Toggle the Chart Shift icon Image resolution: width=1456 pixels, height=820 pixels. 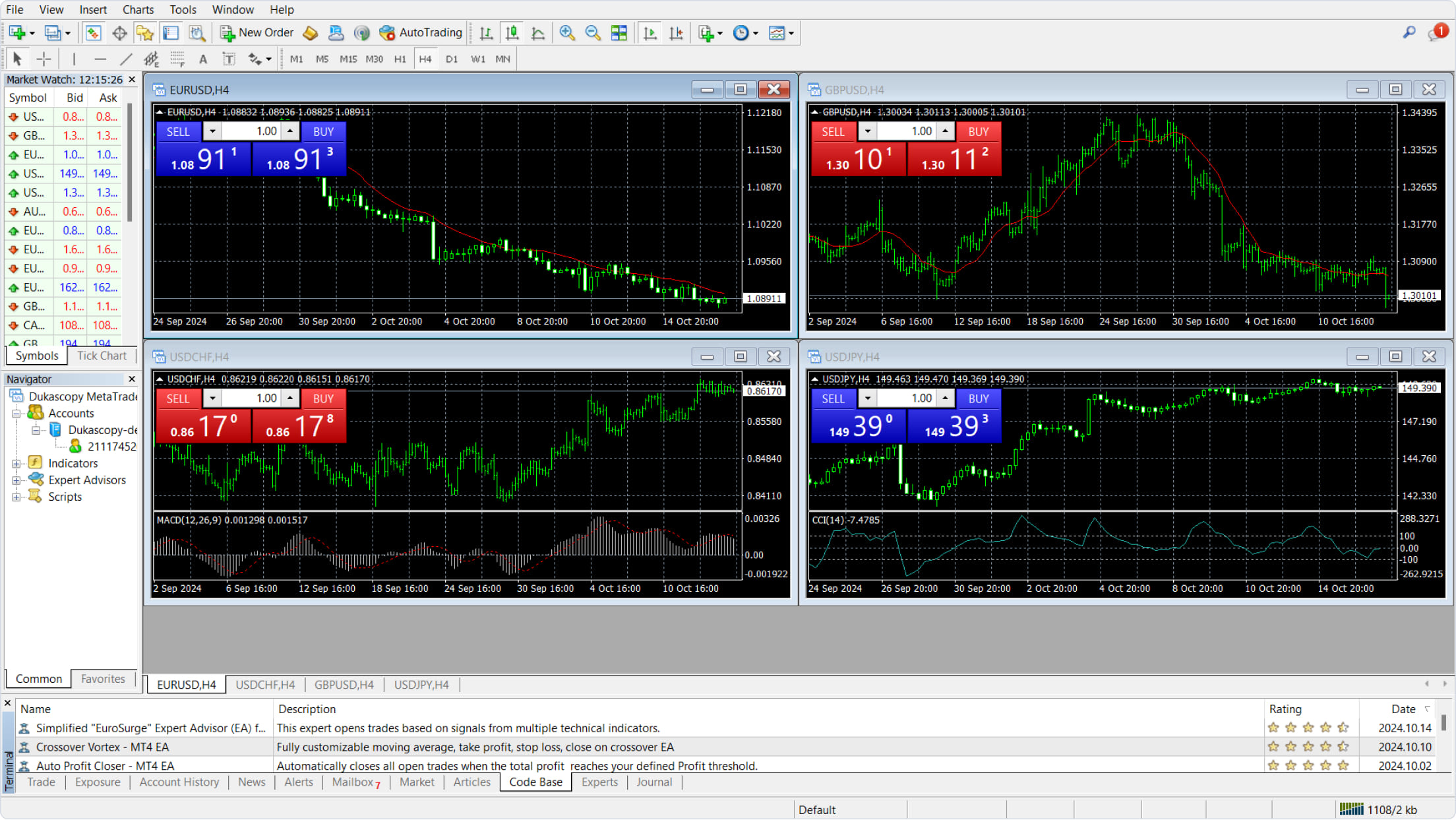pos(676,32)
